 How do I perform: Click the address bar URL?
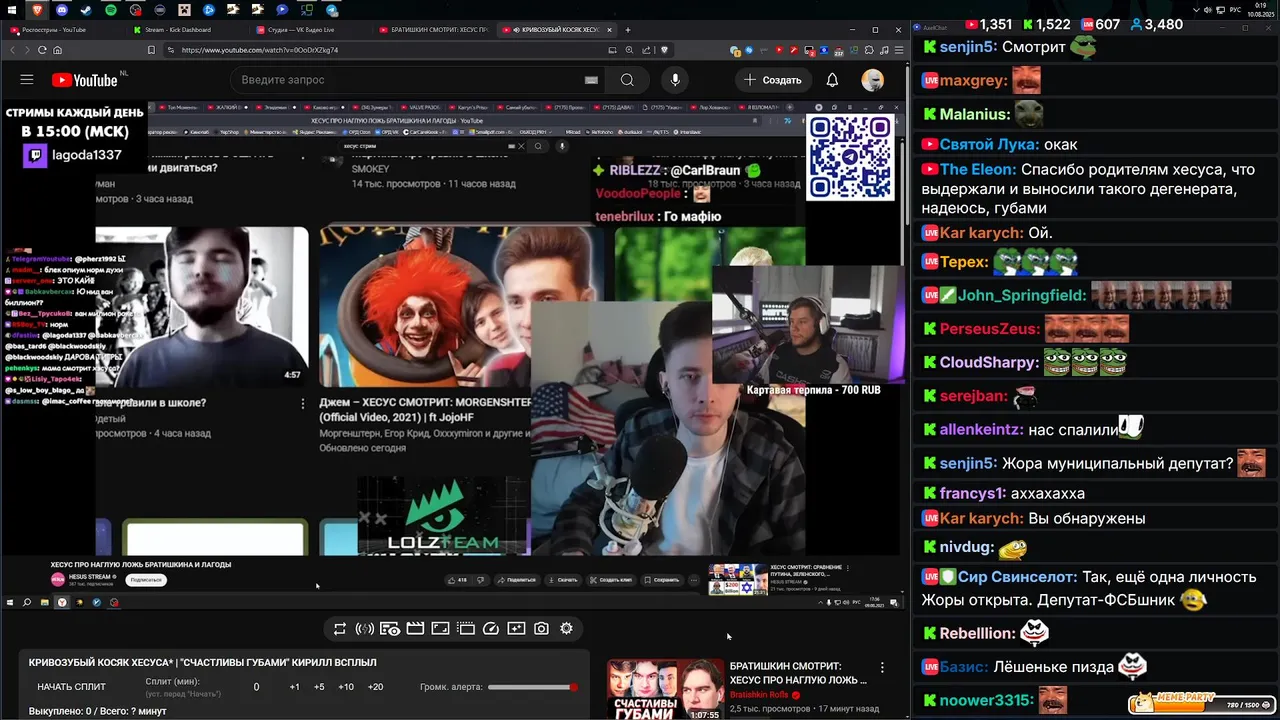click(x=260, y=50)
